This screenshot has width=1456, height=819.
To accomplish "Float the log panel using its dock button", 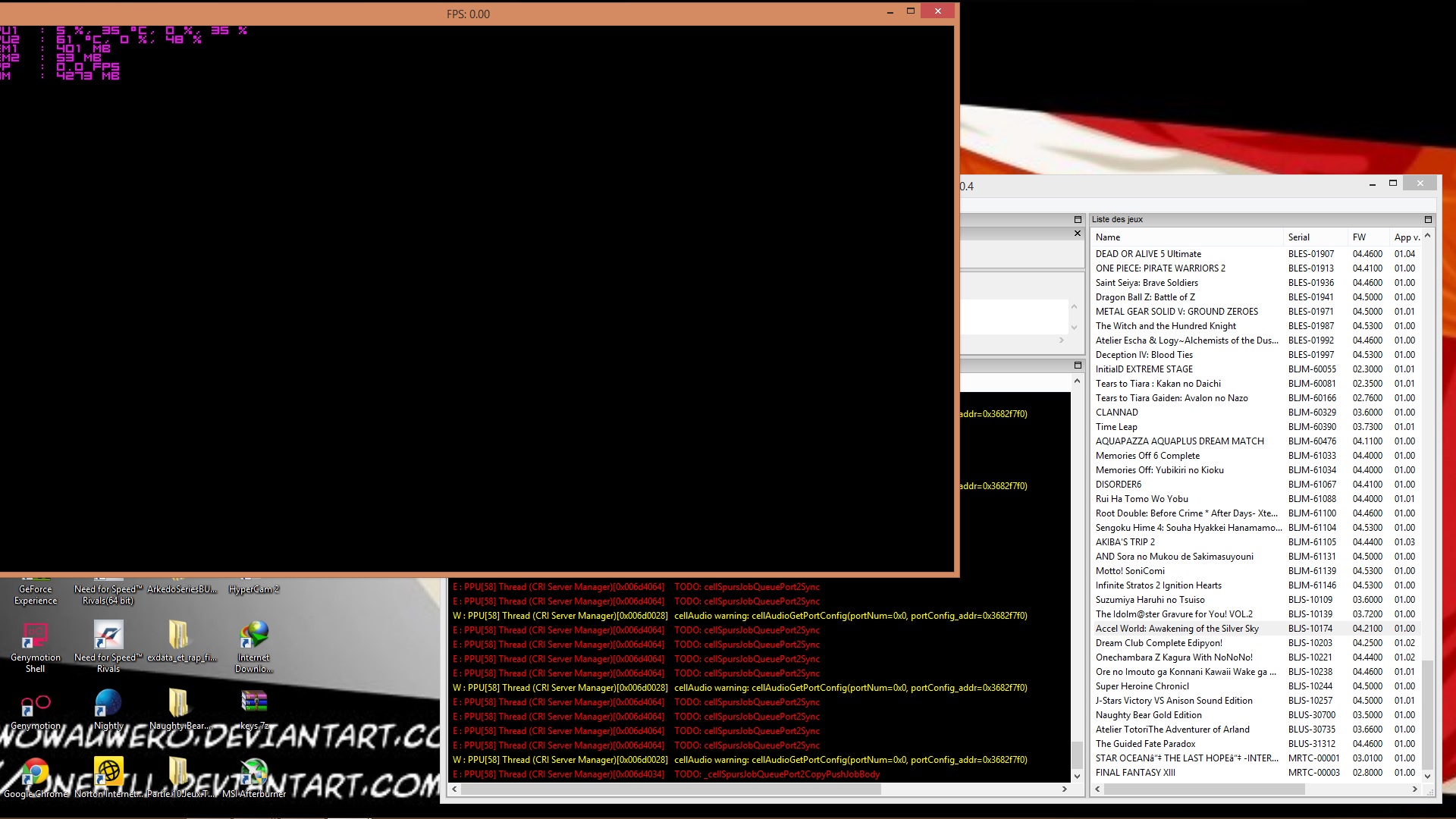I will 1078,366.
